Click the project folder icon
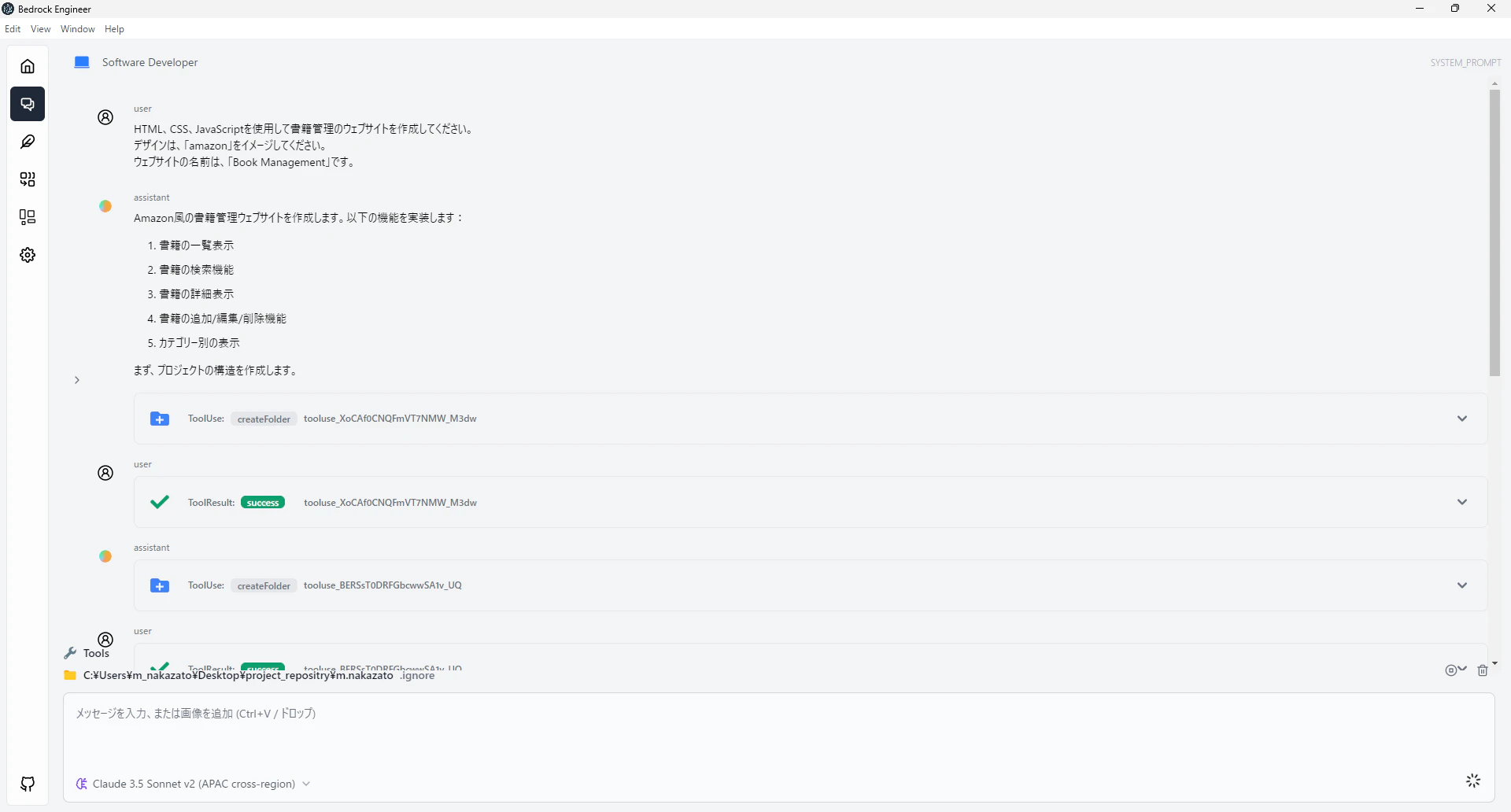 [x=70, y=675]
